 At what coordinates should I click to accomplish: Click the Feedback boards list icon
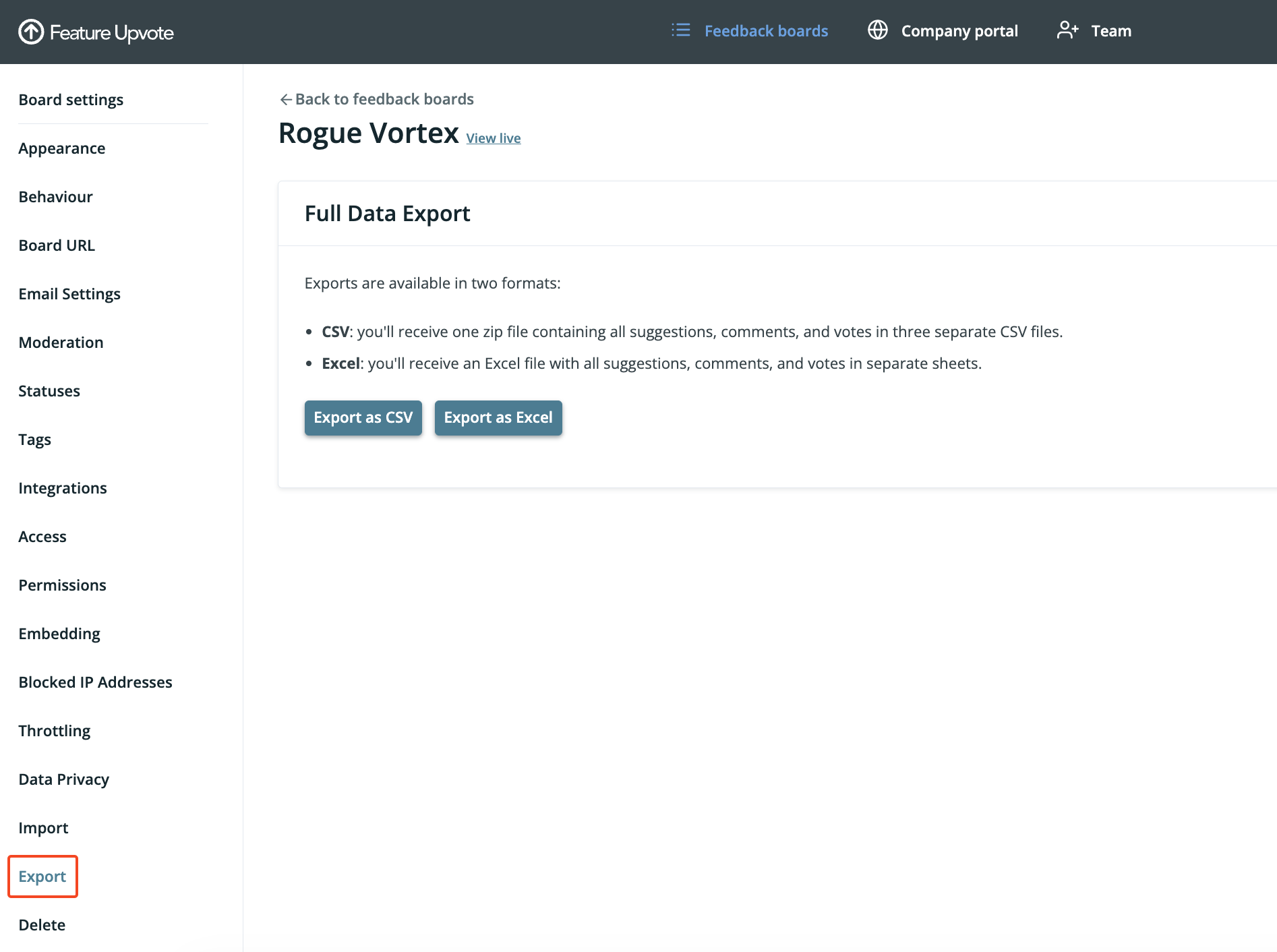click(681, 30)
